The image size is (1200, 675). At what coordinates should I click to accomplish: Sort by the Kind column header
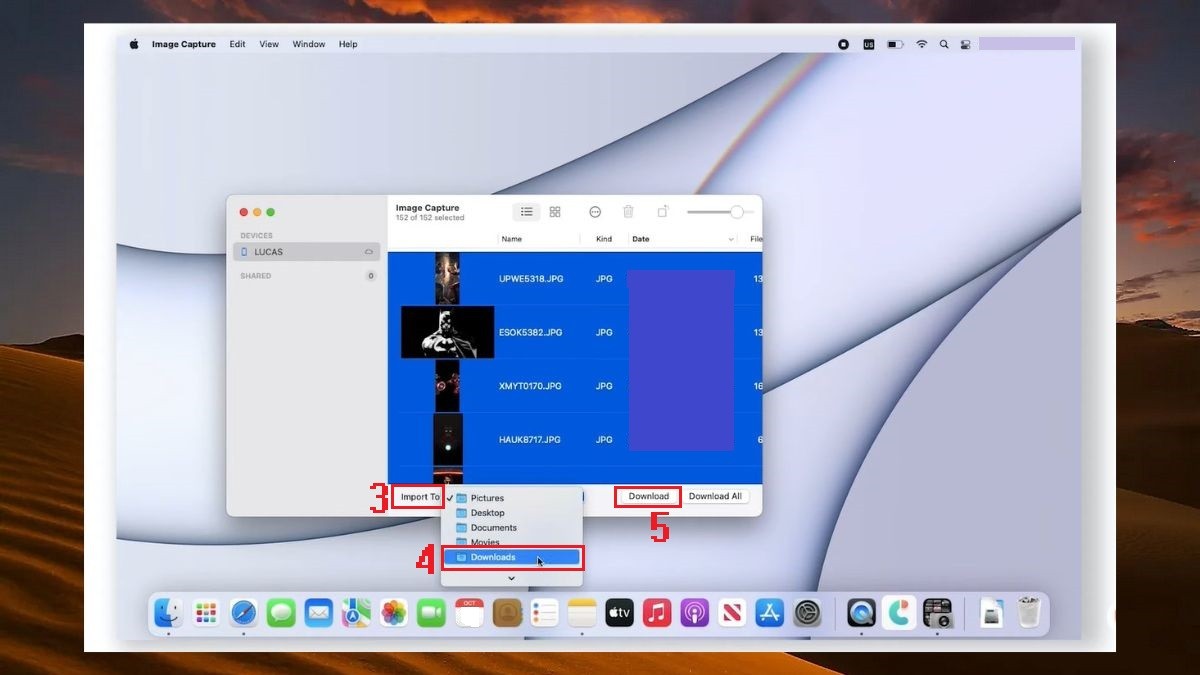coord(604,239)
